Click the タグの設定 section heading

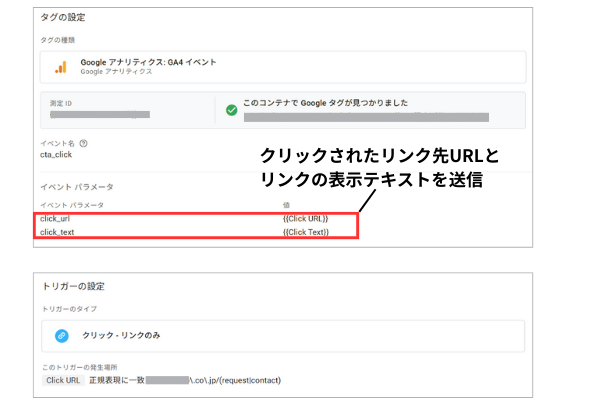(59, 18)
